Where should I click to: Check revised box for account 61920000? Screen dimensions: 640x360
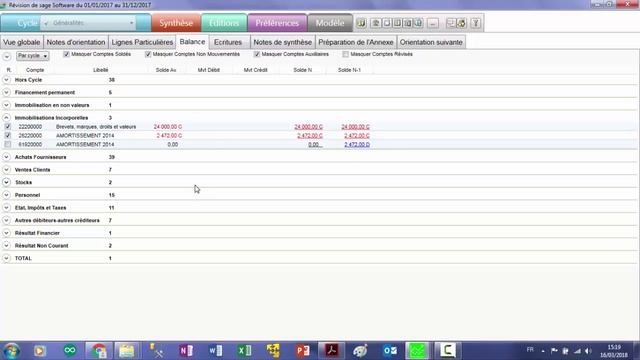pyautogui.click(x=8, y=144)
